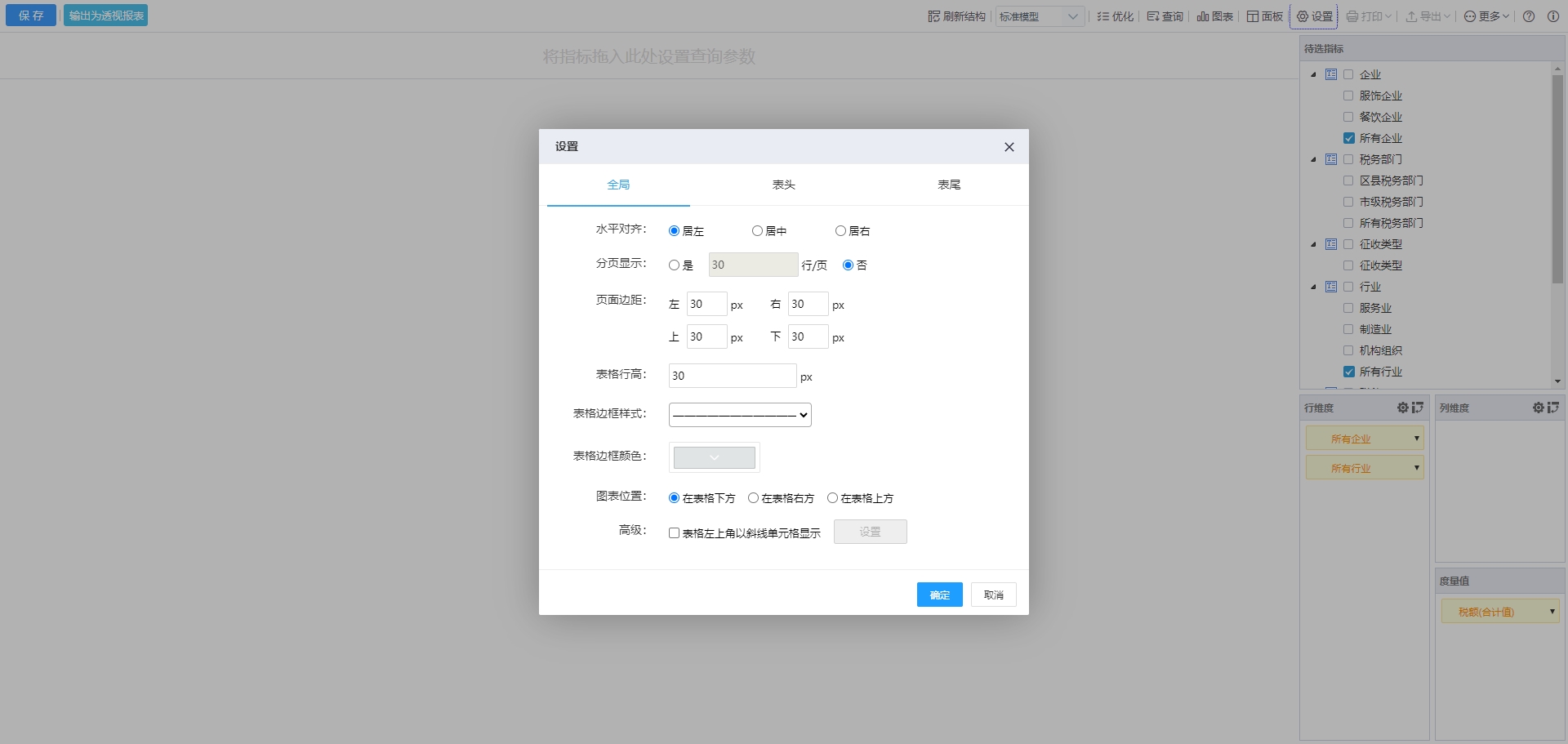Viewport: 1568px width, 744px height.
Task: Enable pagination by selecting 是
Action: [x=674, y=265]
